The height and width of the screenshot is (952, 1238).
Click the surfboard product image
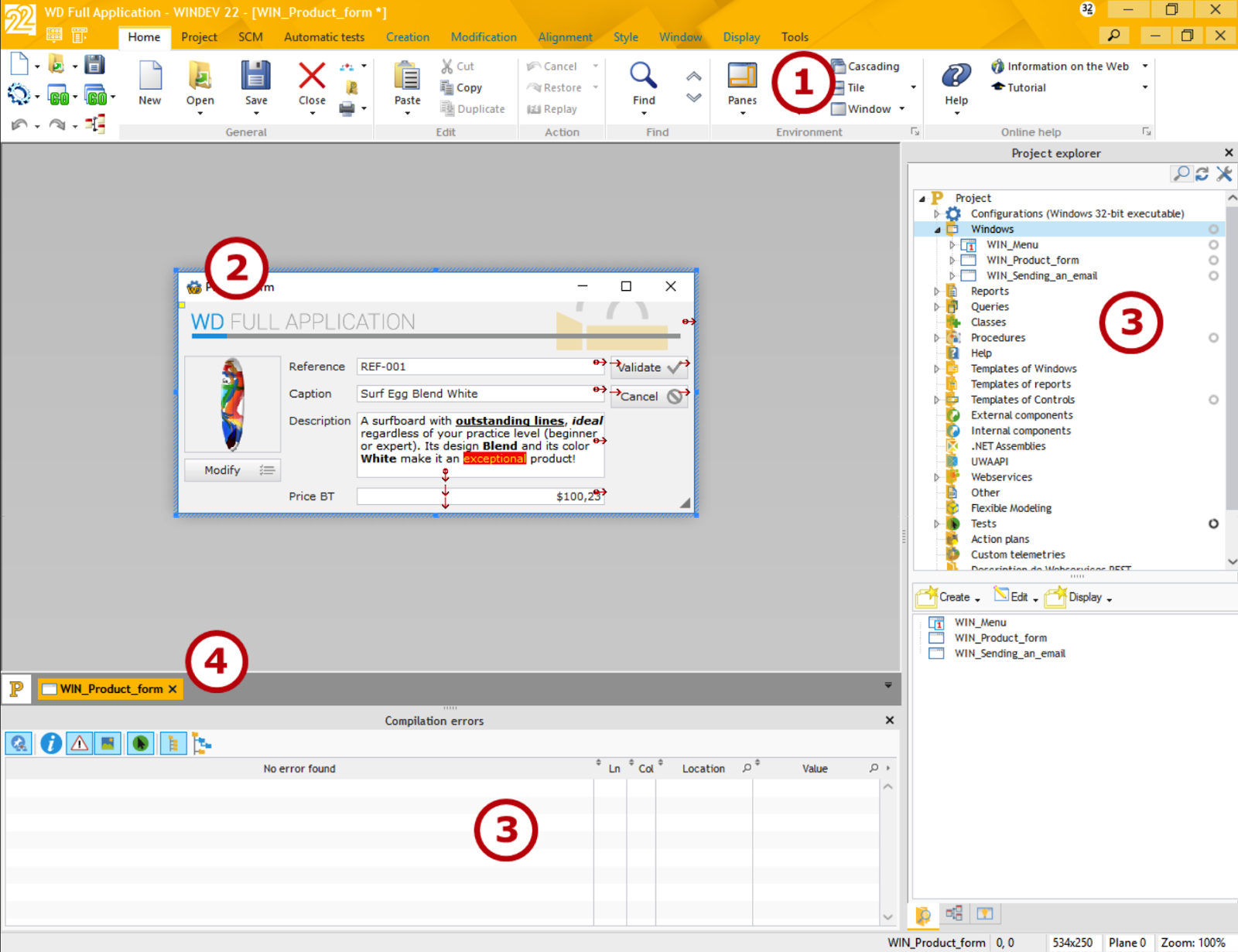[x=232, y=404]
